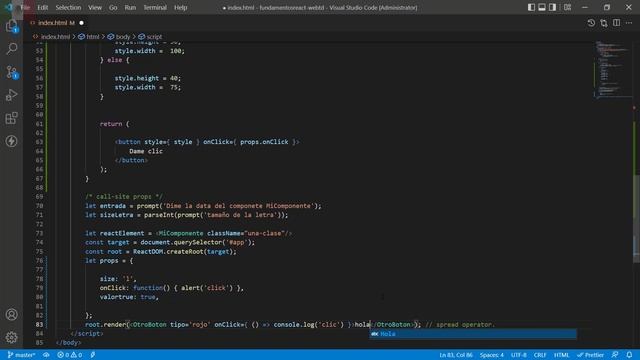Click the sync/publish icon in status bar
Viewport: 640px width, 360px height.
(46, 355)
